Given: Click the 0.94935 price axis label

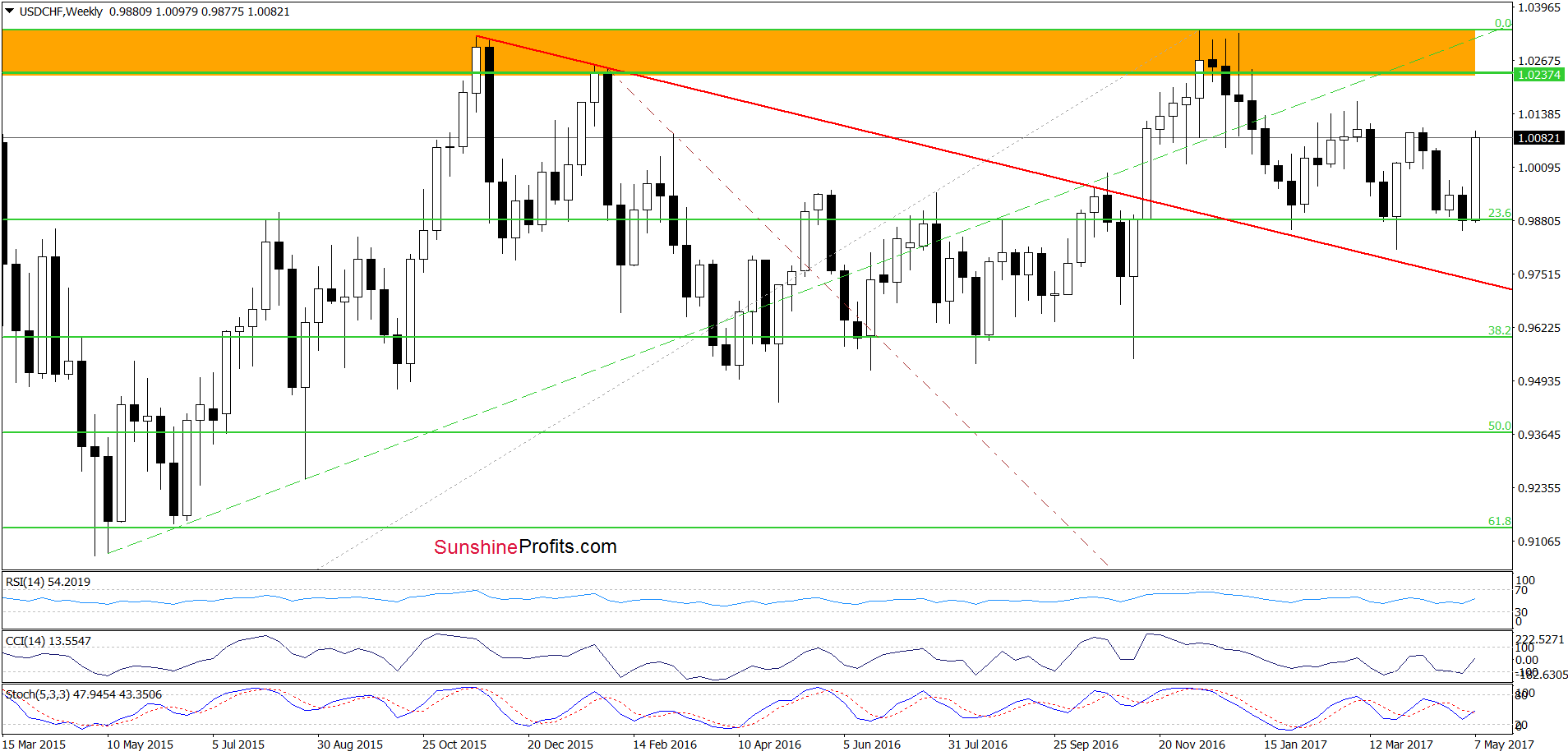Looking at the screenshot, I should tap(1538, 381).
